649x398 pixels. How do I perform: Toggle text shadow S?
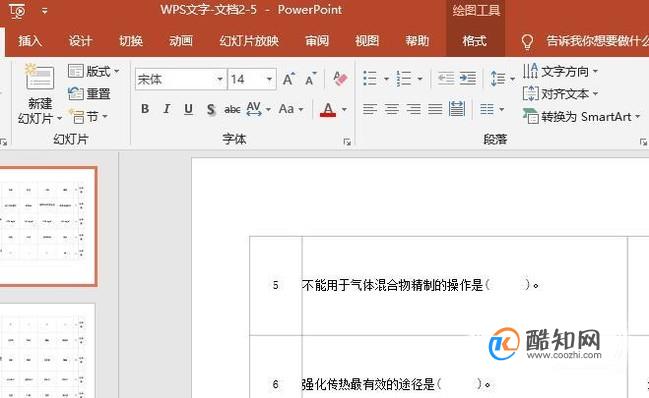211,109
